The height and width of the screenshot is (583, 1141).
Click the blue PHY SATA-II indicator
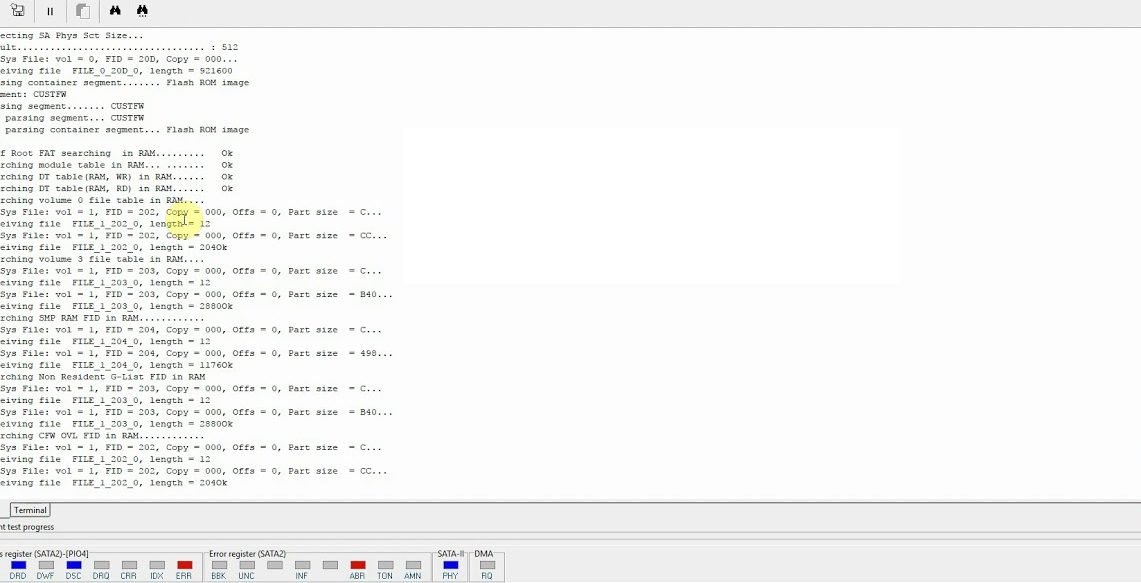click(x=450, y=566)
